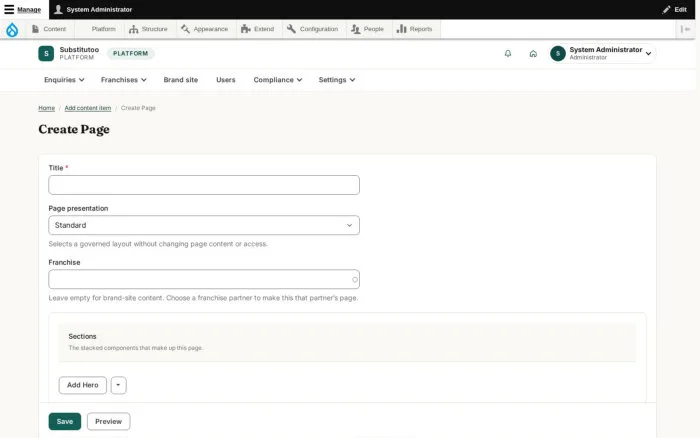
Task: Click the Sections heading text
Action: tap(82, 336)
